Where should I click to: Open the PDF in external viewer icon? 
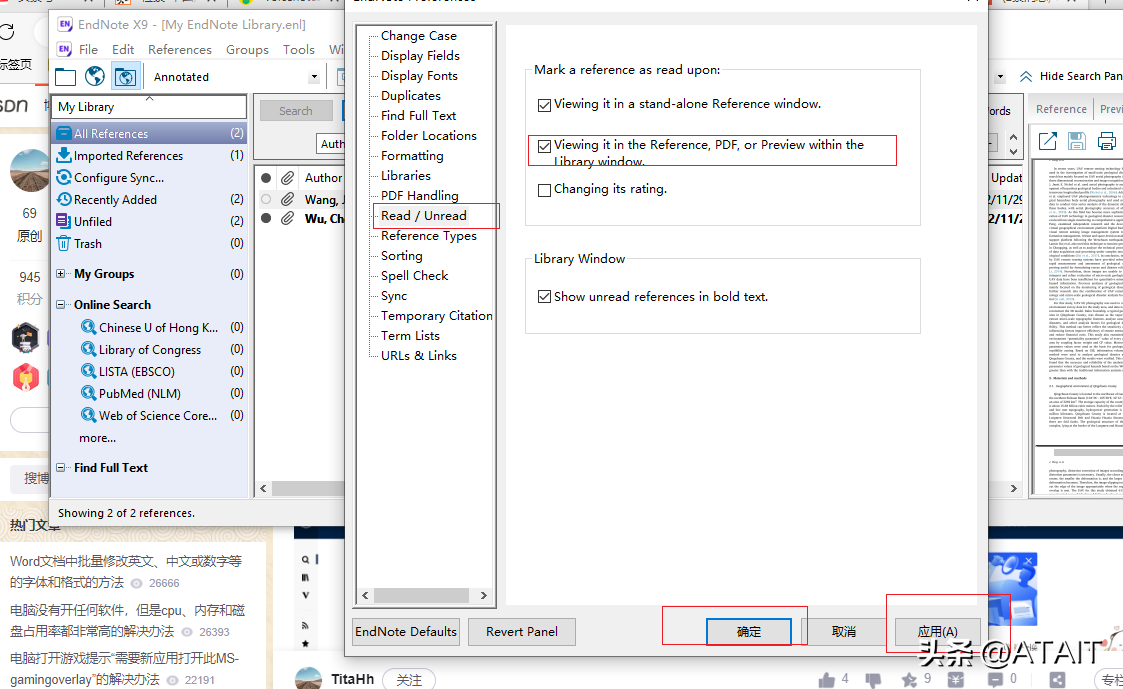click(x=1047, y=141)
